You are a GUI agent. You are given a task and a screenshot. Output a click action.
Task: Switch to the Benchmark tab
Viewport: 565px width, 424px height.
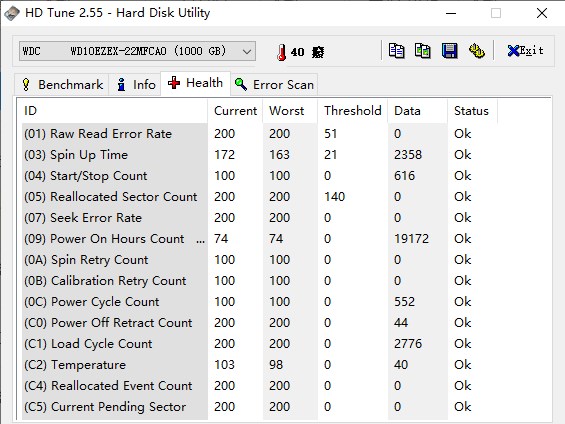pos(62,85)
